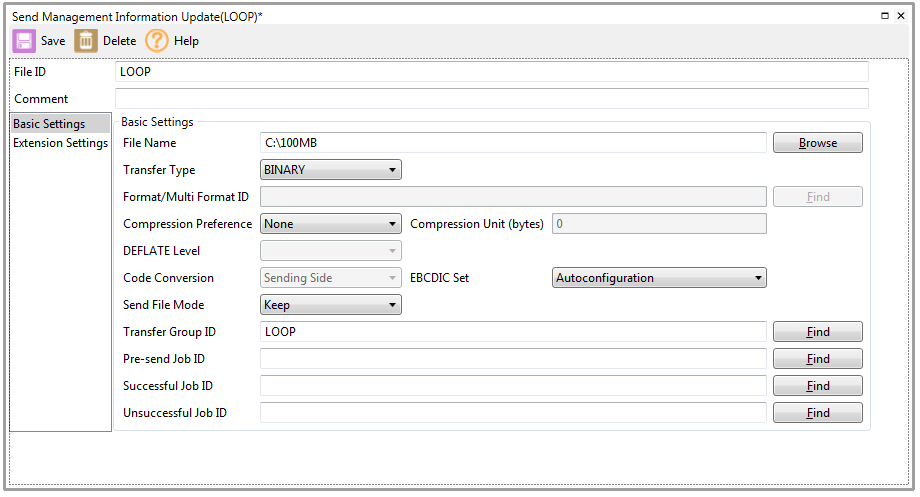Close the Send Management Information panel
The image size is (920, 497).
pos(903,16)
